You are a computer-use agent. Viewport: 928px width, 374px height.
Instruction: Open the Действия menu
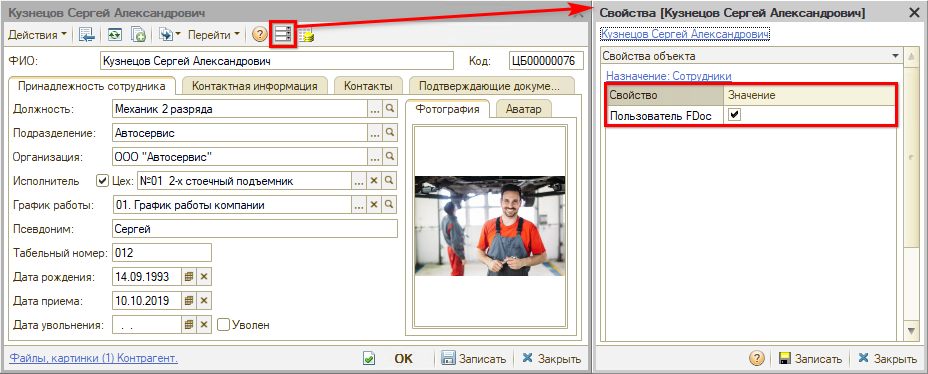37,35
